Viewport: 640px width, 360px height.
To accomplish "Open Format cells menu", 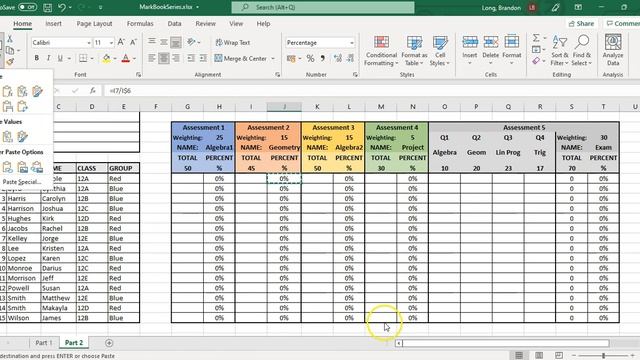I will click(511, 51).
